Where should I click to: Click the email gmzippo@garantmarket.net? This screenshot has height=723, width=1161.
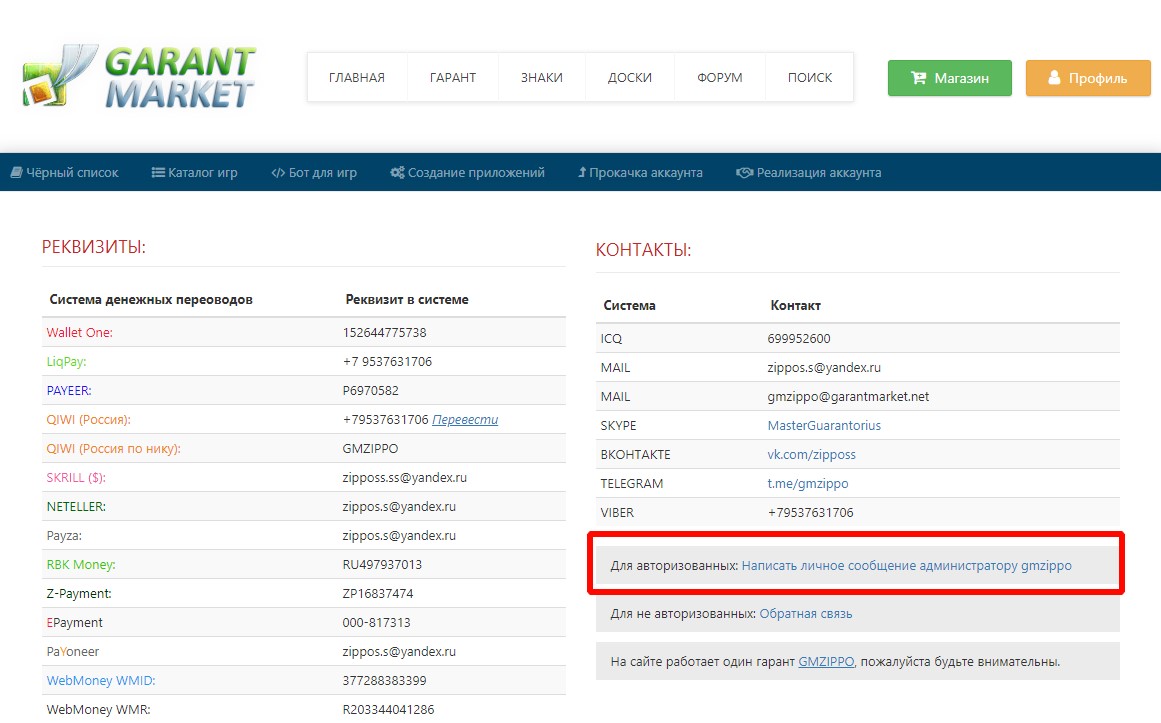(848, 396)
